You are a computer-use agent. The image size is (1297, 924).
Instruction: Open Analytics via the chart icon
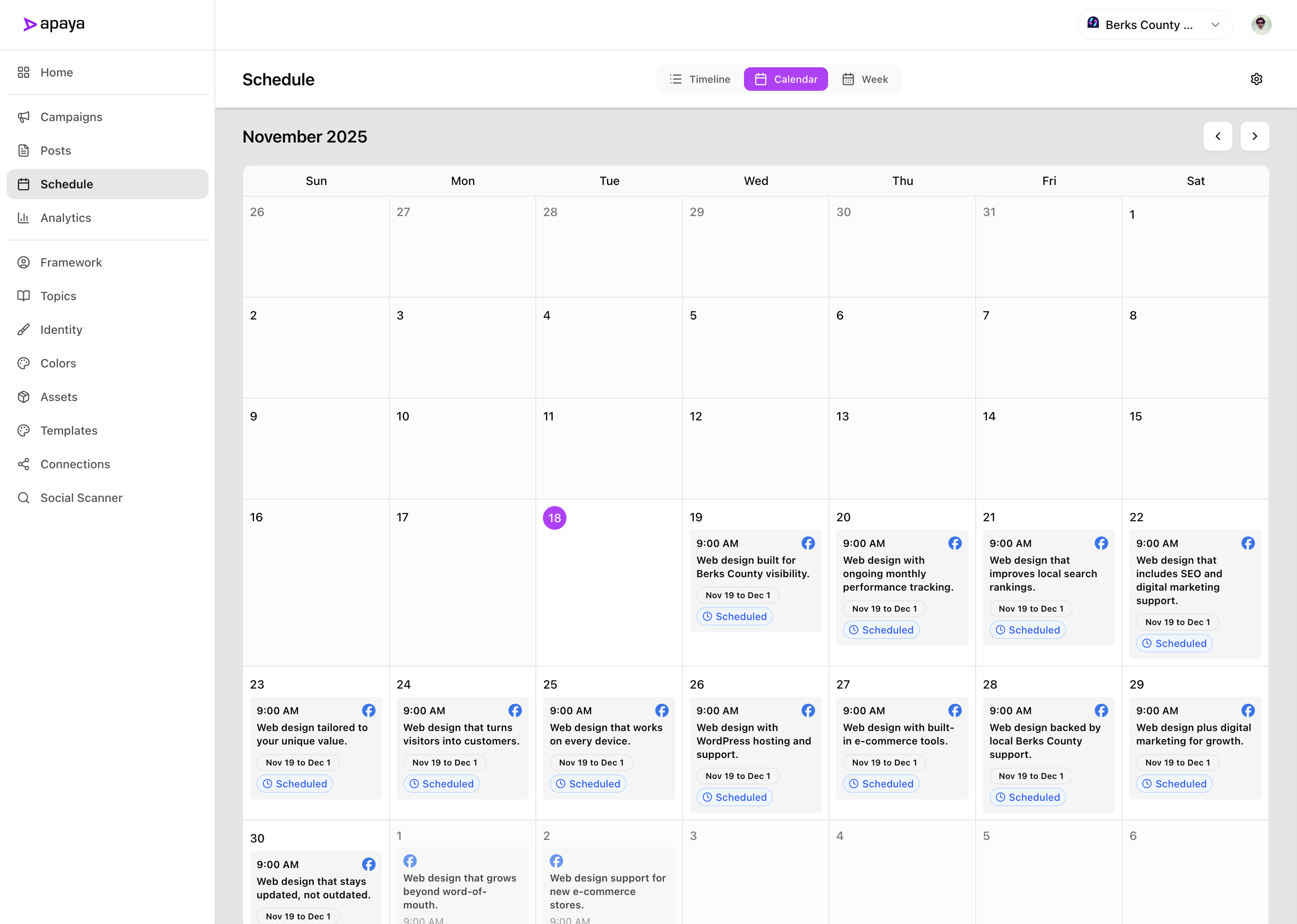[23, 218]
